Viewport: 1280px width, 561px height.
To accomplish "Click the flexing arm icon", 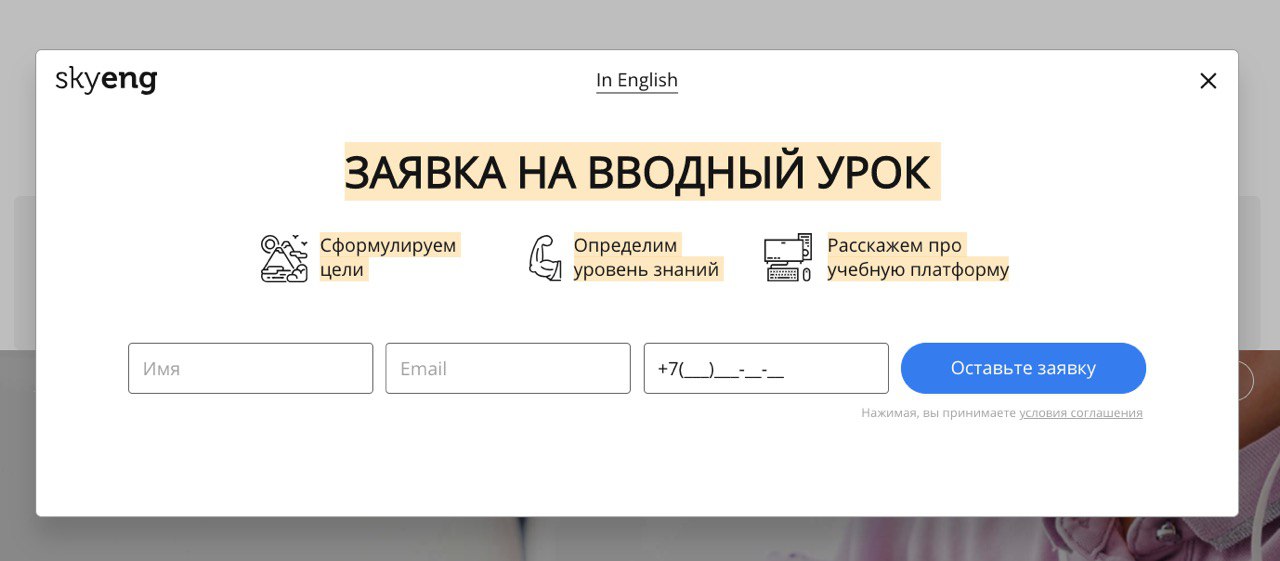I will click(x=545, y=258).
